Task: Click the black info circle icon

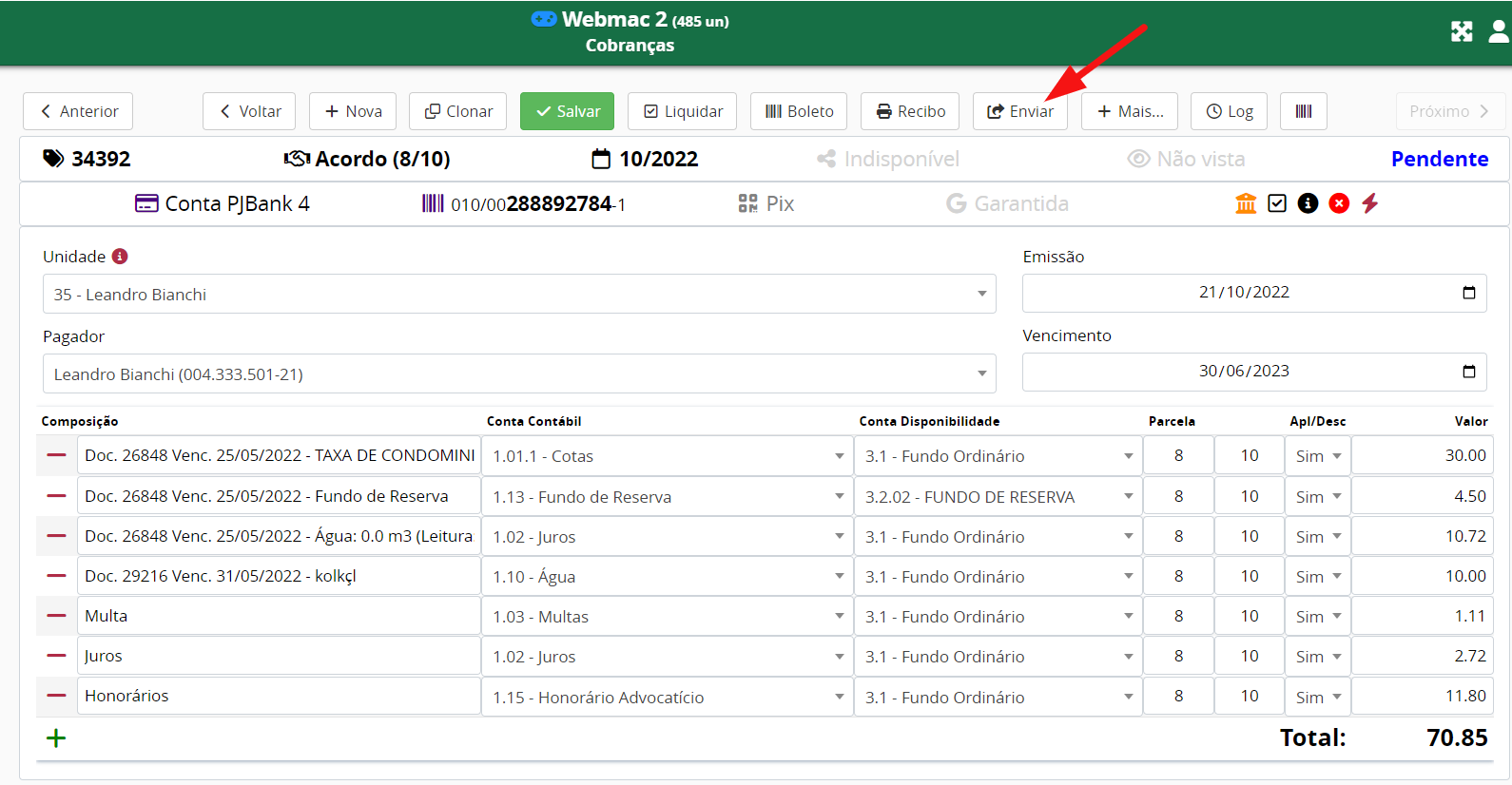Action: coord(1308,203)
